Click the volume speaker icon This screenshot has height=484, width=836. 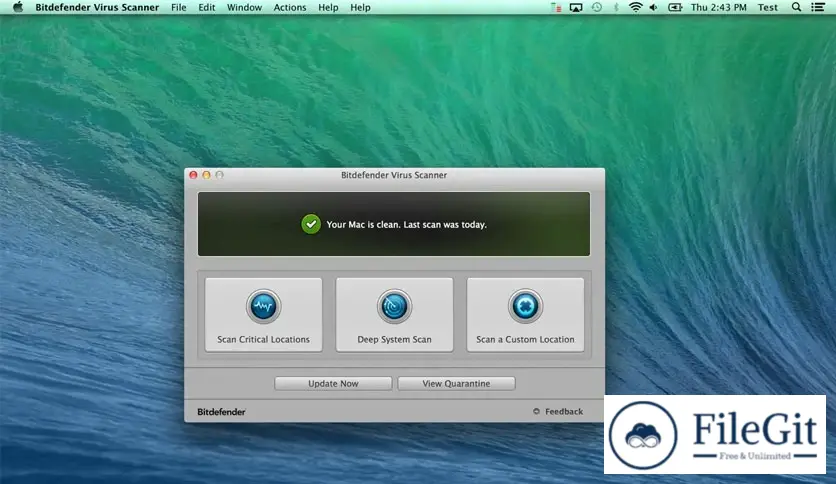coord(654,7)
